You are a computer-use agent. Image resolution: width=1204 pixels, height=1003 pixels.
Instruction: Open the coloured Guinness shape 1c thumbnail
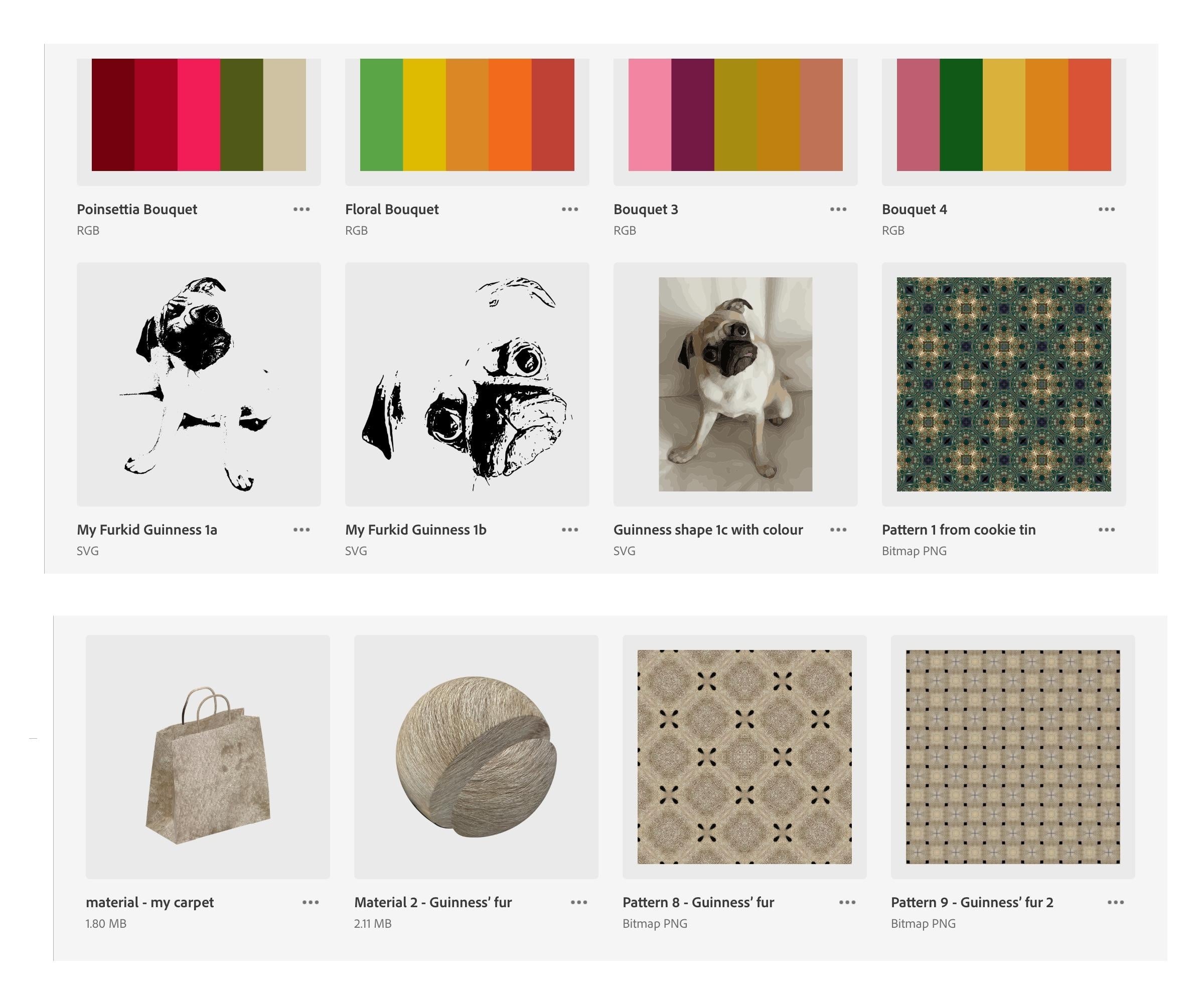pos(735,385)
